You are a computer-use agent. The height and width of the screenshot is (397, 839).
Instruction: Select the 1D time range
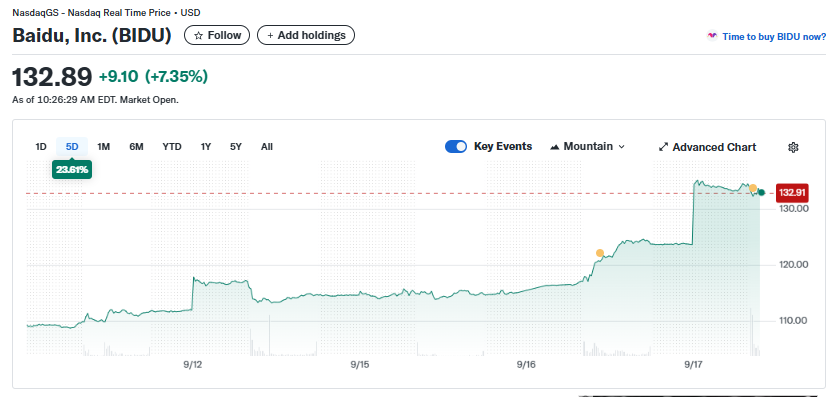[41, 147]
